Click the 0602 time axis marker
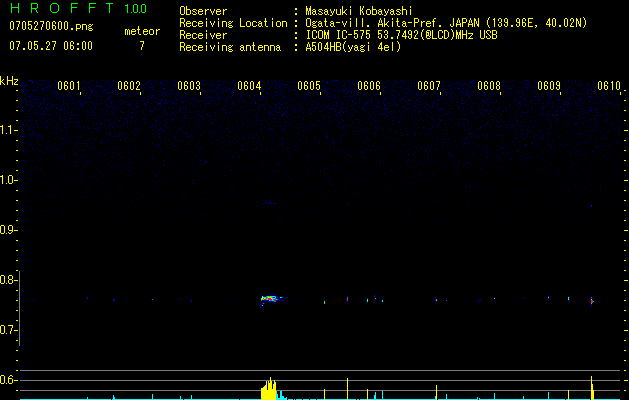 coord(129,86)
